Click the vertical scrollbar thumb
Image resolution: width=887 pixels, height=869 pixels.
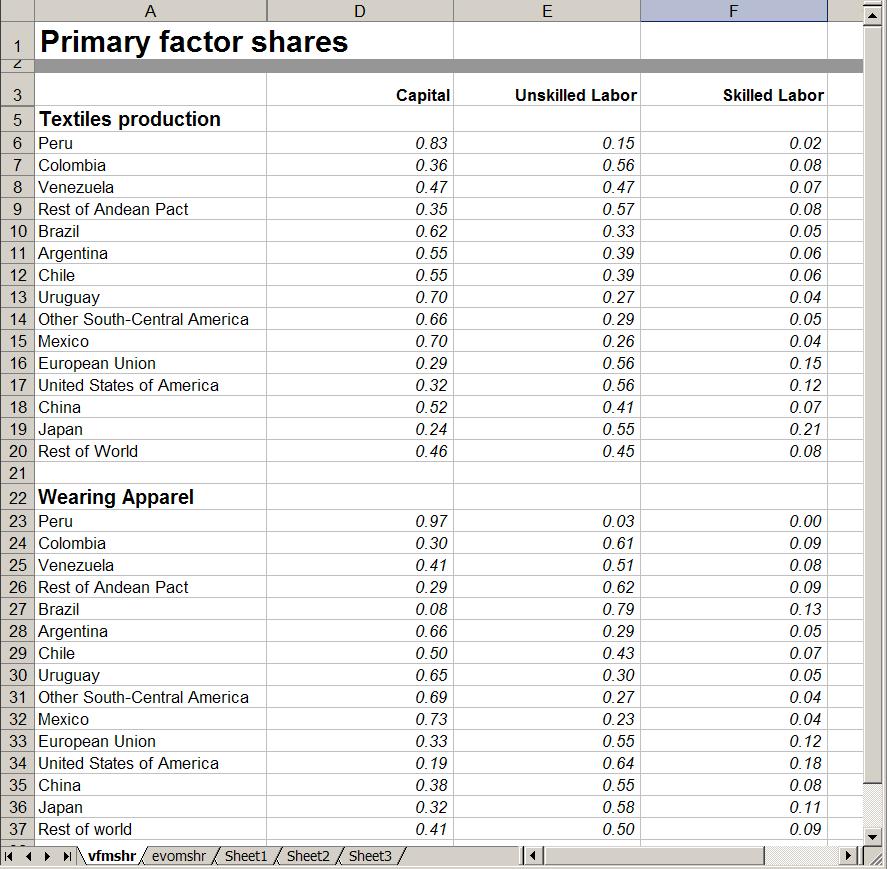872,400
